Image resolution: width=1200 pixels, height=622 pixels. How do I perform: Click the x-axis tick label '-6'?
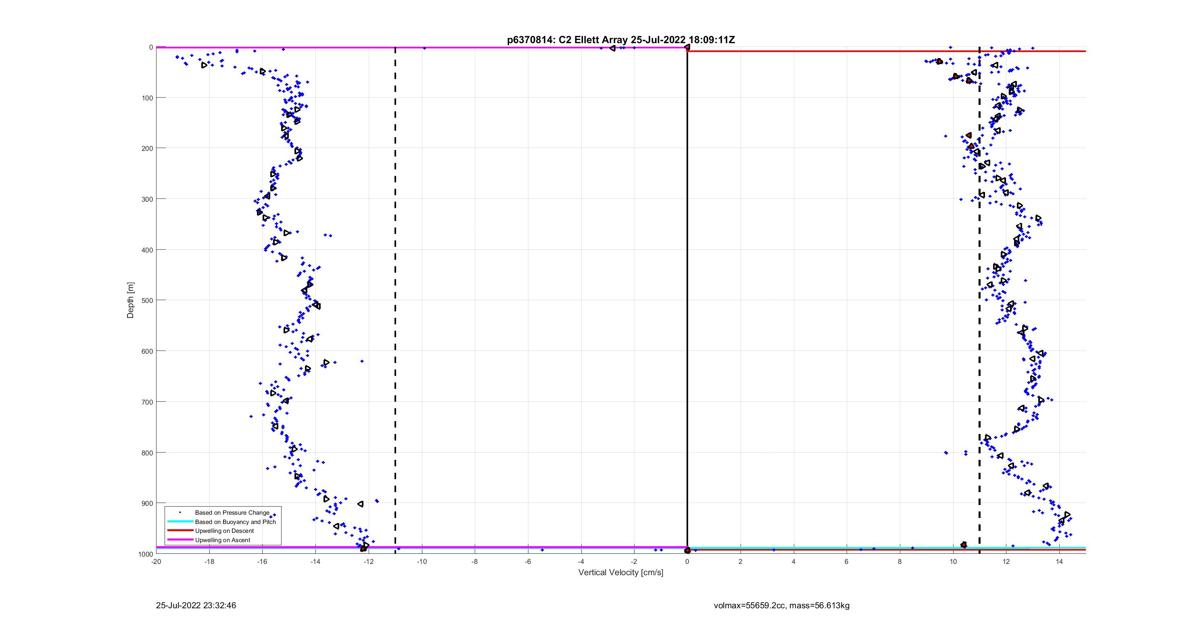click(x=528, y=561)
